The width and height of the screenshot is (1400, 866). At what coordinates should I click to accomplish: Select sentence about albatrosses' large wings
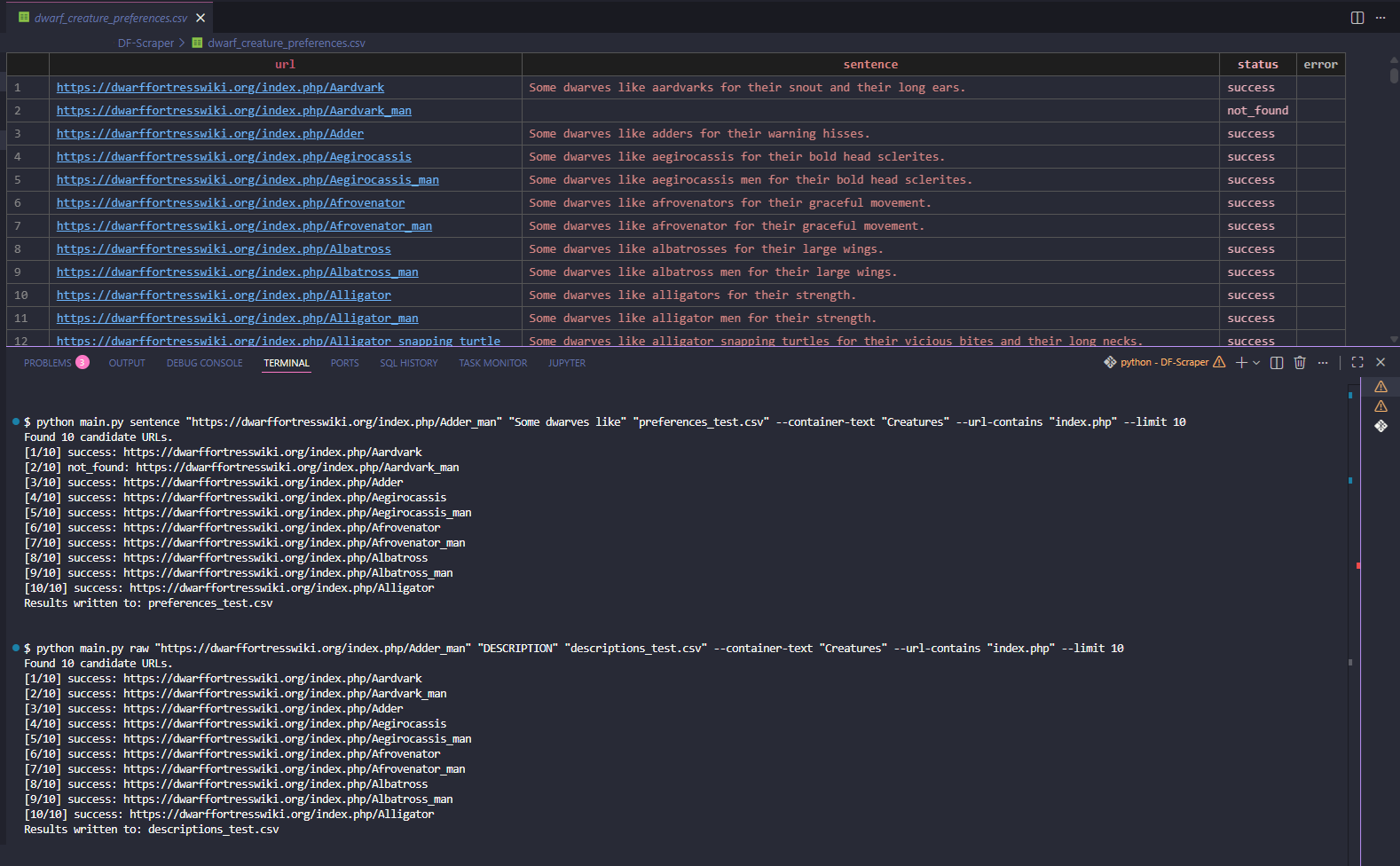click(x=706, y=248)
